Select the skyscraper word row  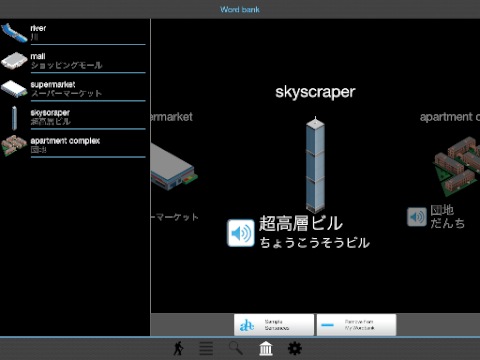(x=73, y=117)
